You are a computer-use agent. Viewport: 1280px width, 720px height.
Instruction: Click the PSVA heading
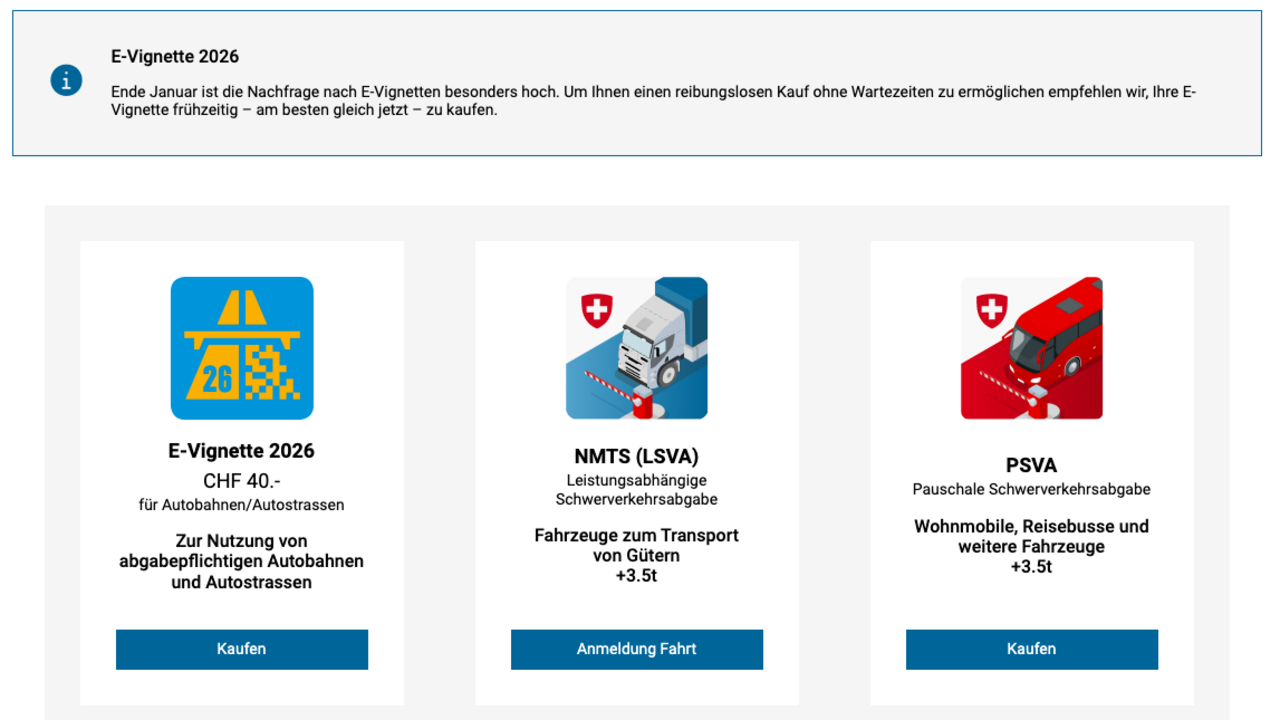[x=1031, y=465]
